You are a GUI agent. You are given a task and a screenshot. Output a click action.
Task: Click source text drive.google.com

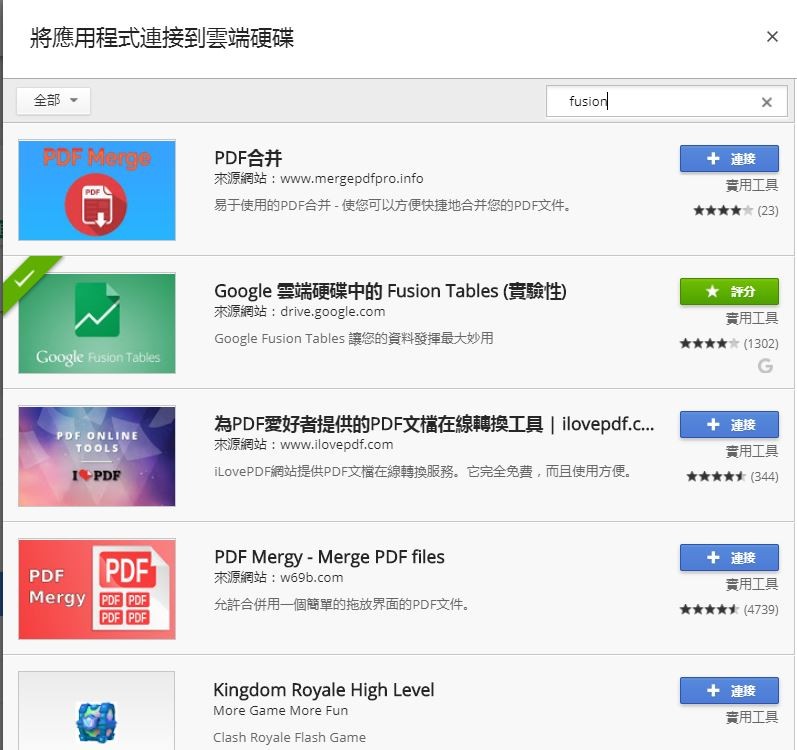[x=333, y=311]
